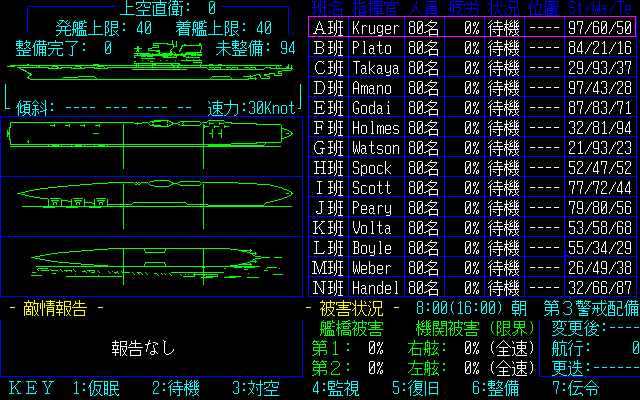The width and height of the screenshot is (640, 400).
Task: Click the 状況 column header
Action: coord(503,8)
